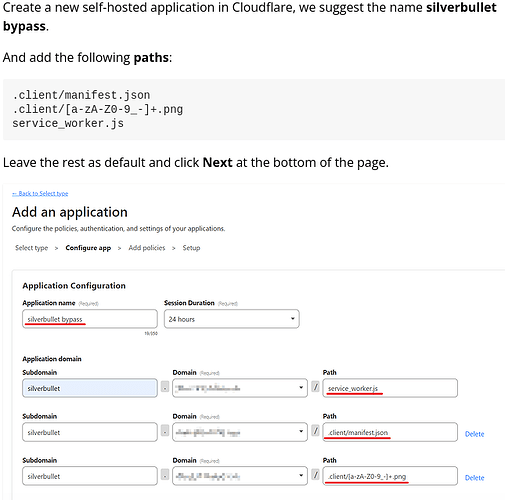Expand the first row Domain dropdown

240,388
